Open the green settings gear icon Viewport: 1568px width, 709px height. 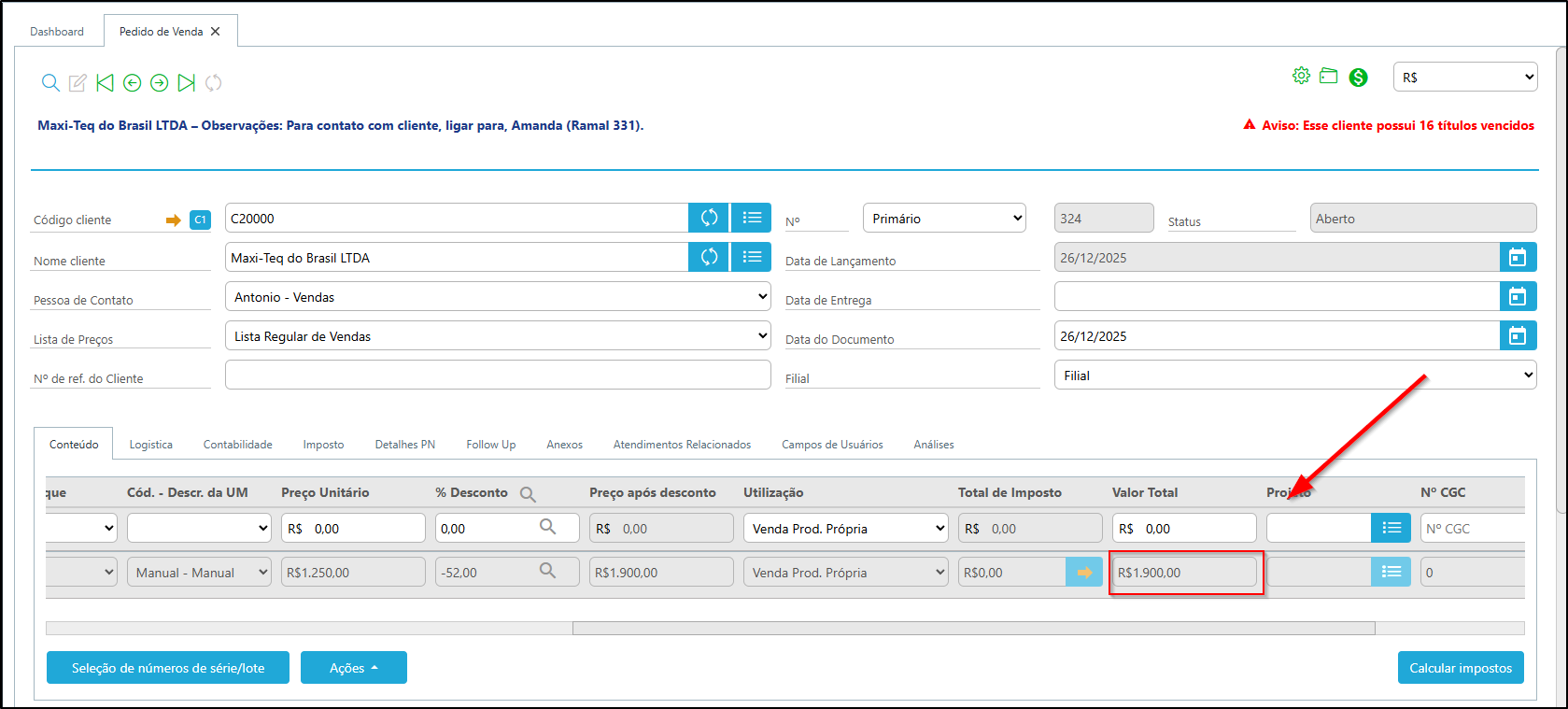point(1301,77)
